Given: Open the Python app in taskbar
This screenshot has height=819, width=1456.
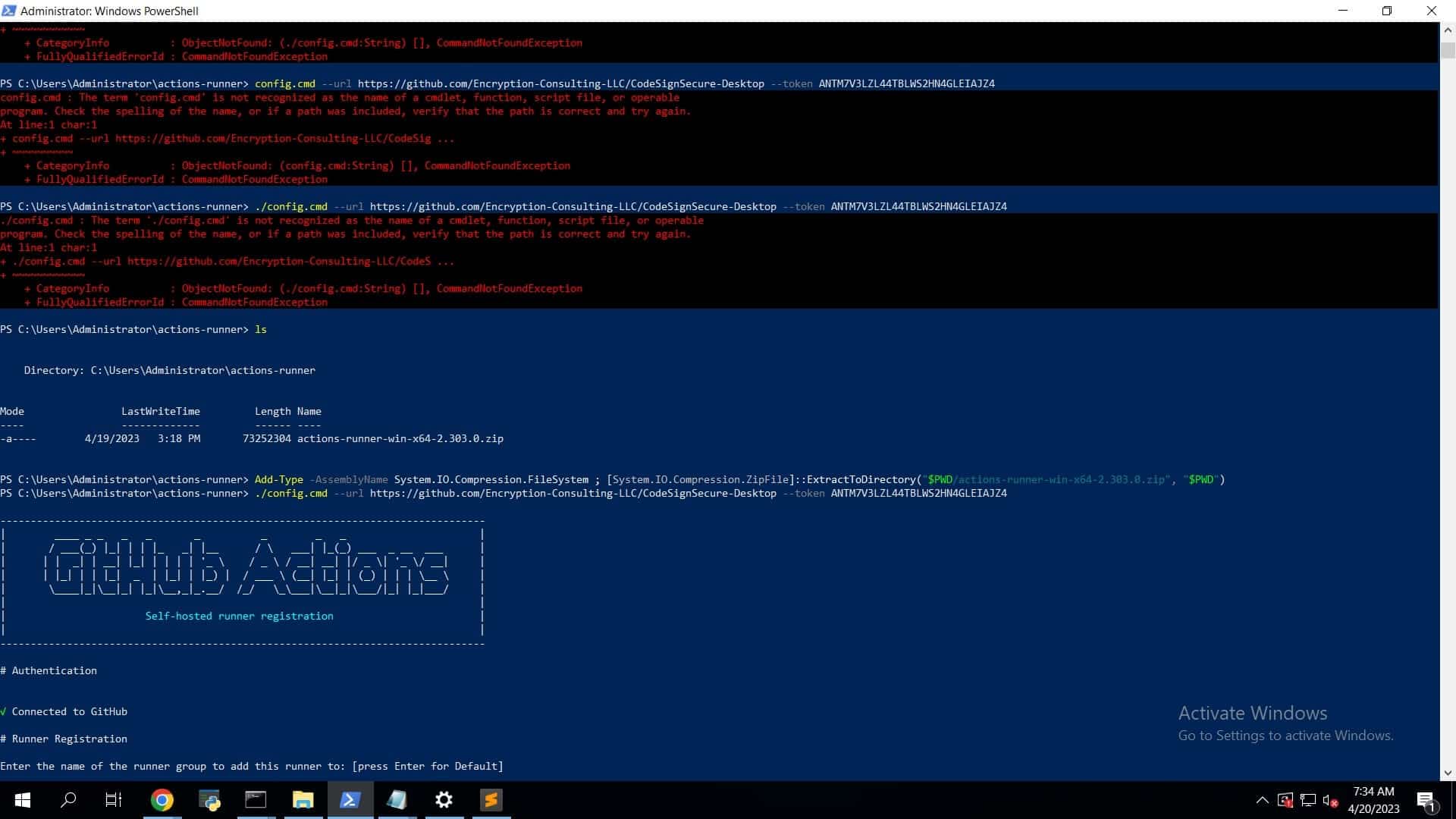Looking at the screenshot, I should (x=209, y=800).
